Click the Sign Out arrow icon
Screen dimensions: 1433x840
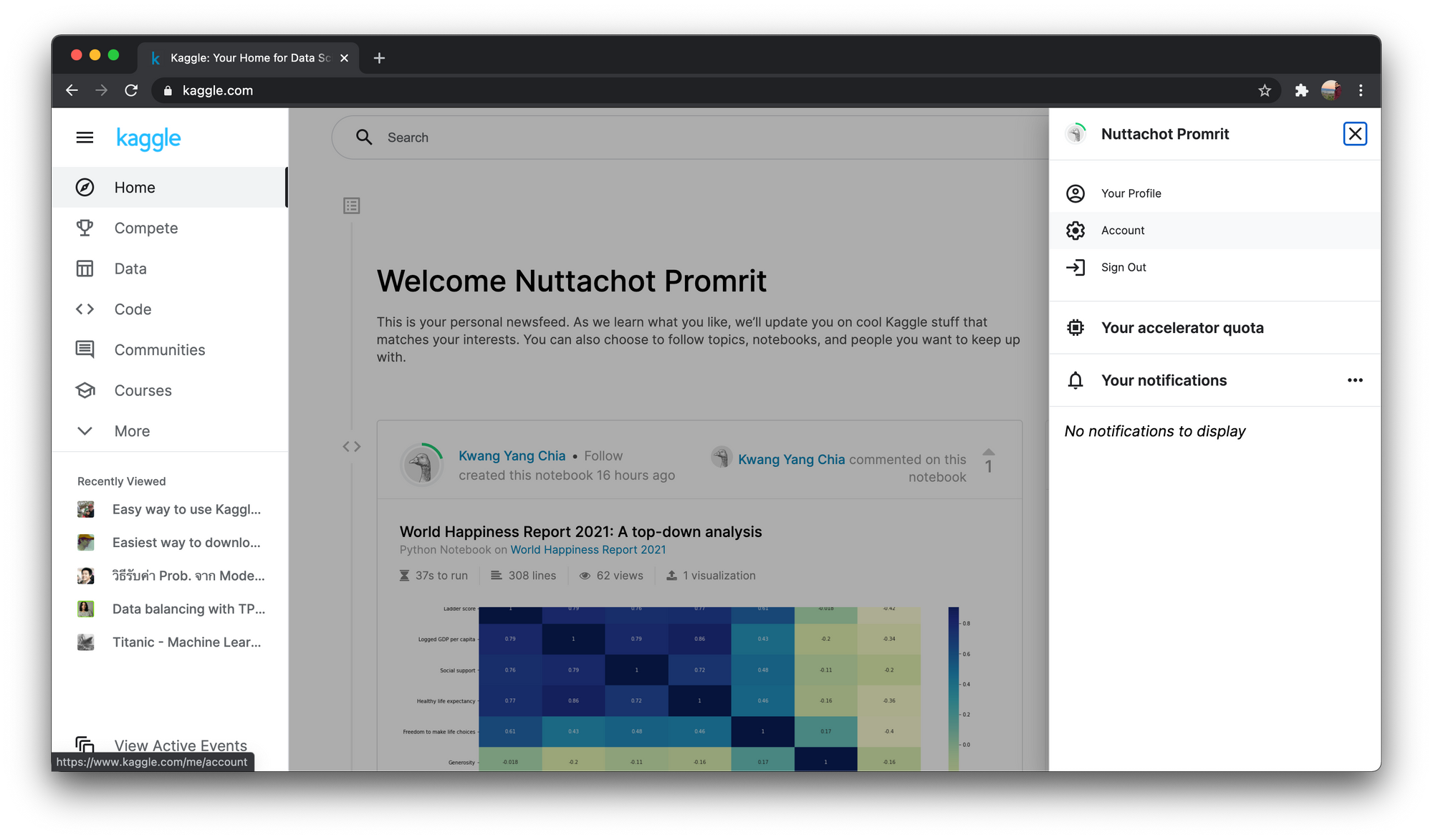1075,268
